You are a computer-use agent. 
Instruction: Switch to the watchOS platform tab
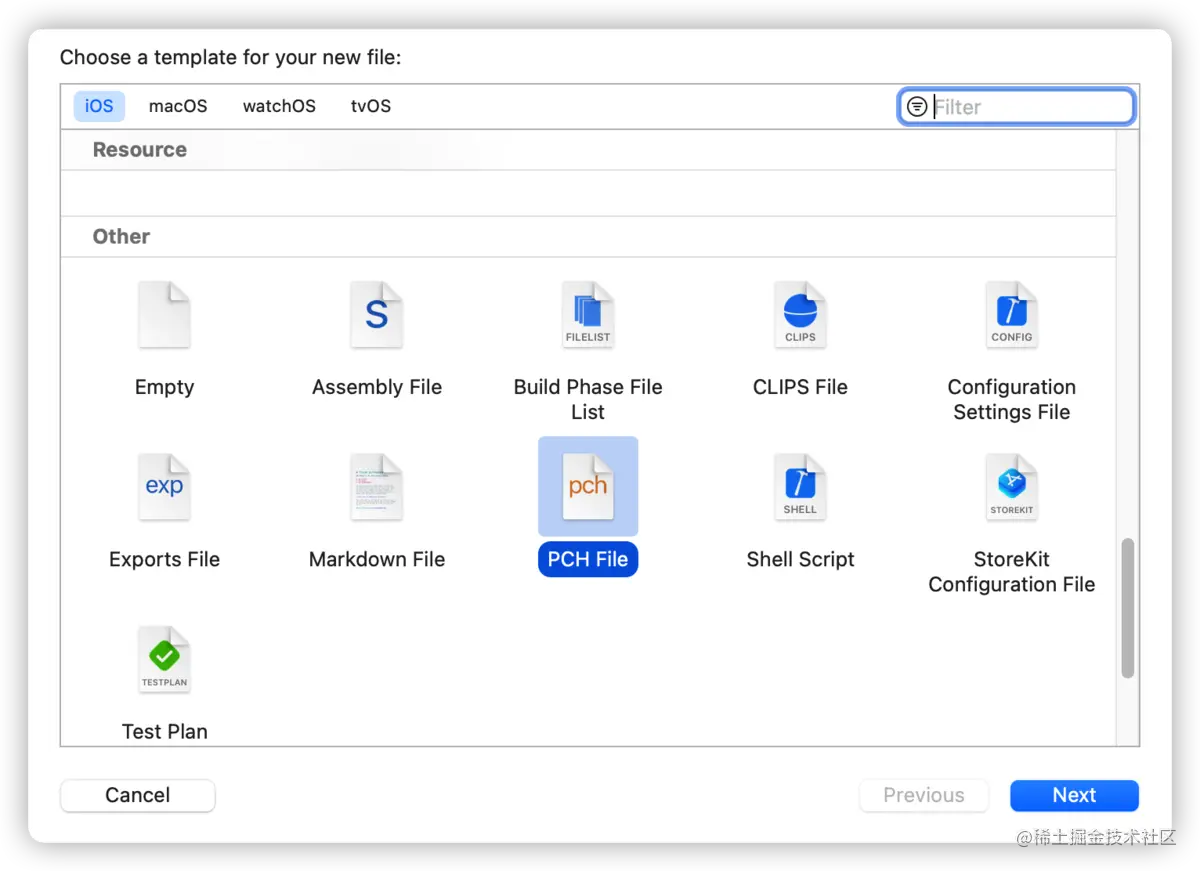[279, 106]
